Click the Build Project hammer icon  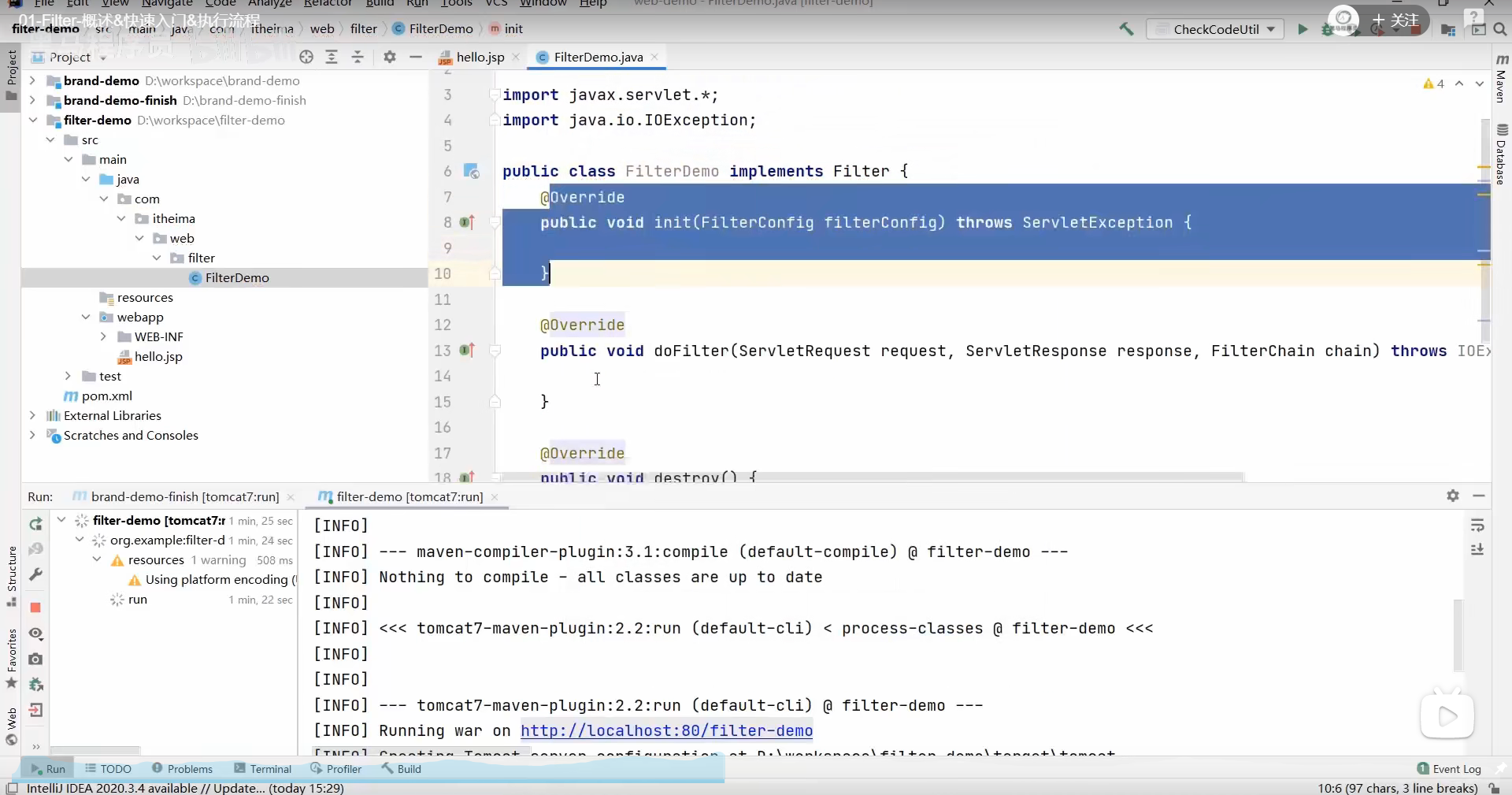(x=1126, y=29)
